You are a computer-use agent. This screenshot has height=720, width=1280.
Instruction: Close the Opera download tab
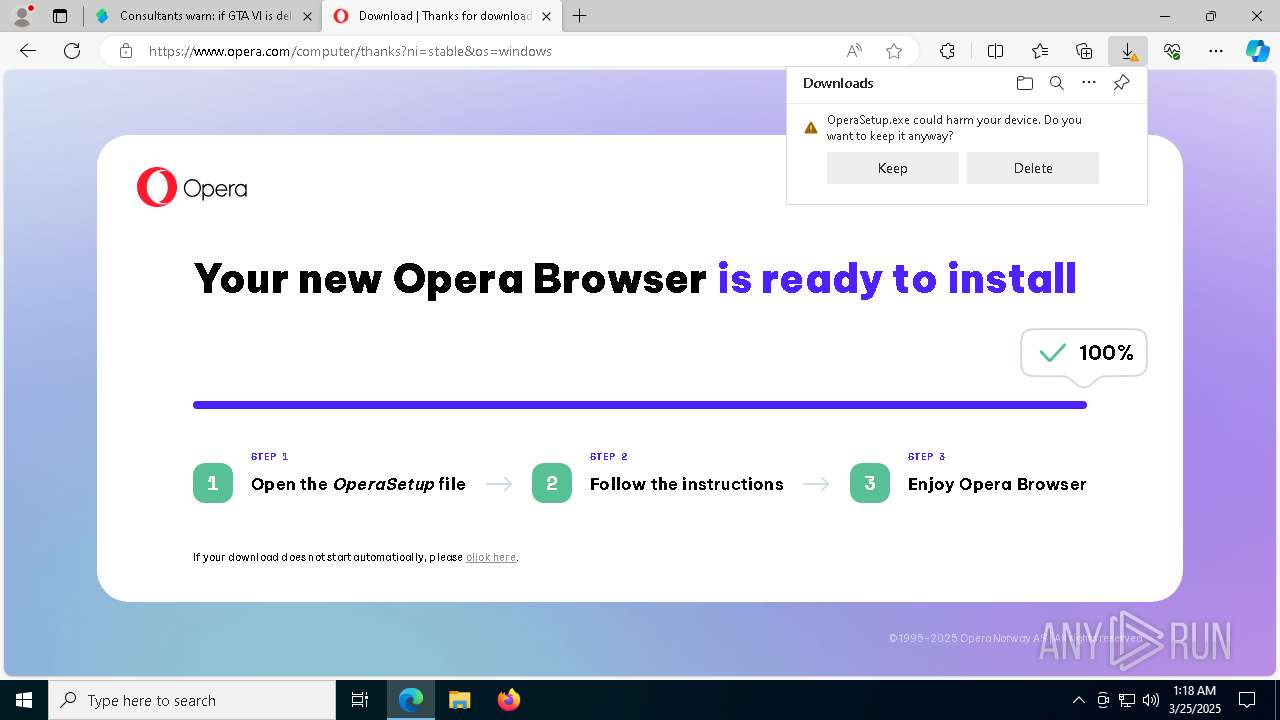click(x=546, y=16)
